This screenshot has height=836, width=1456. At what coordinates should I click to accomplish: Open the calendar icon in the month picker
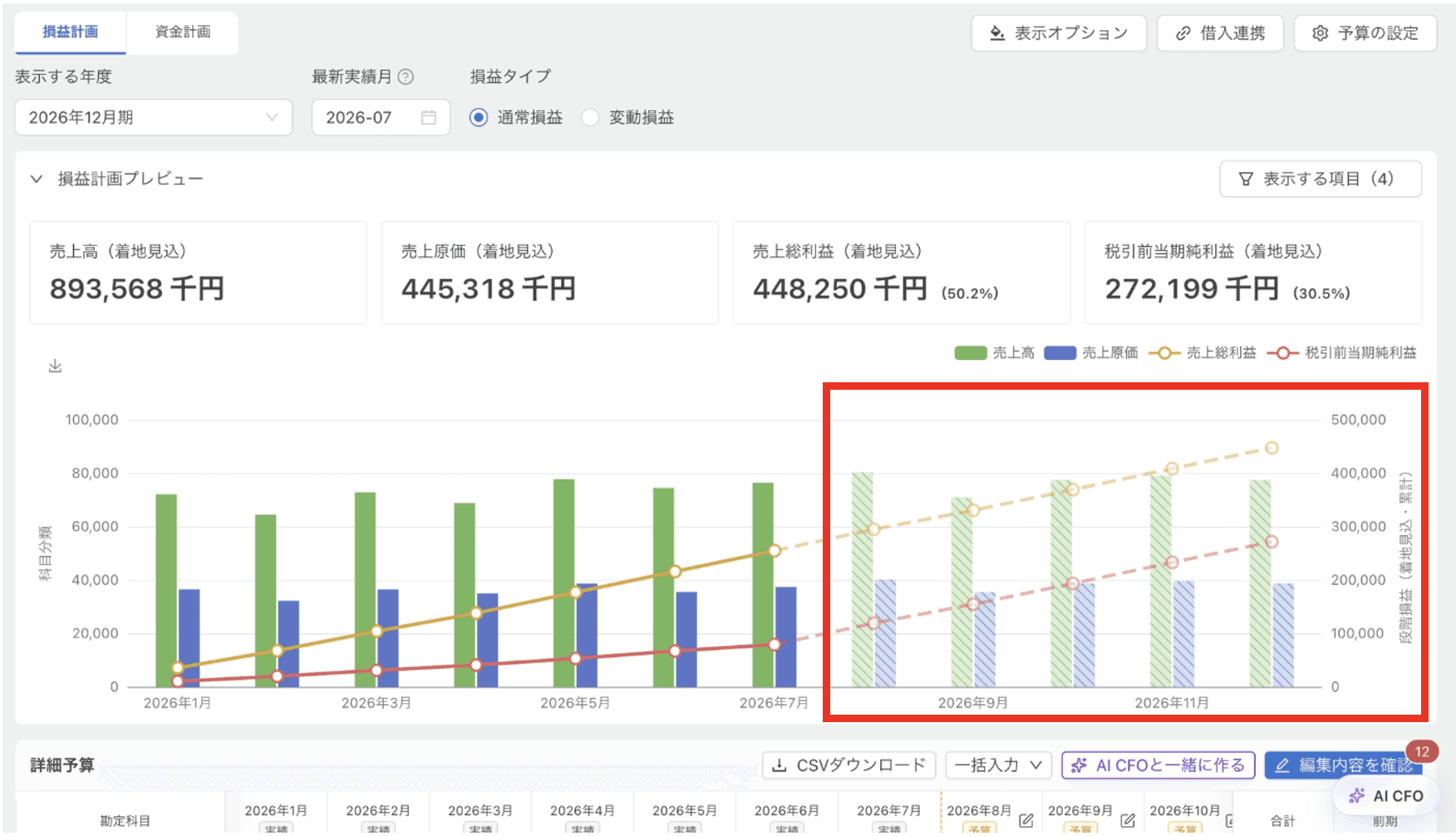(x=429, y=117)
